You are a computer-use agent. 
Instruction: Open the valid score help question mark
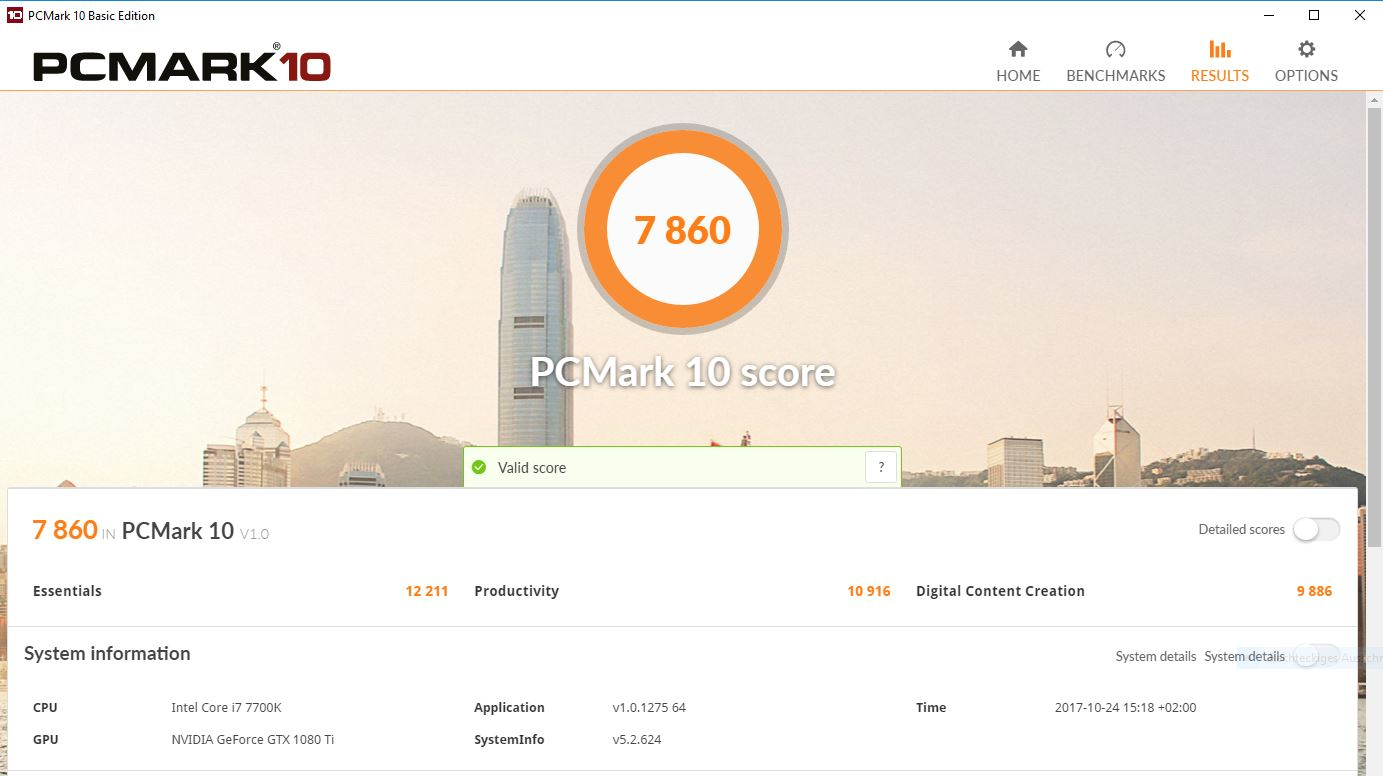881,467
